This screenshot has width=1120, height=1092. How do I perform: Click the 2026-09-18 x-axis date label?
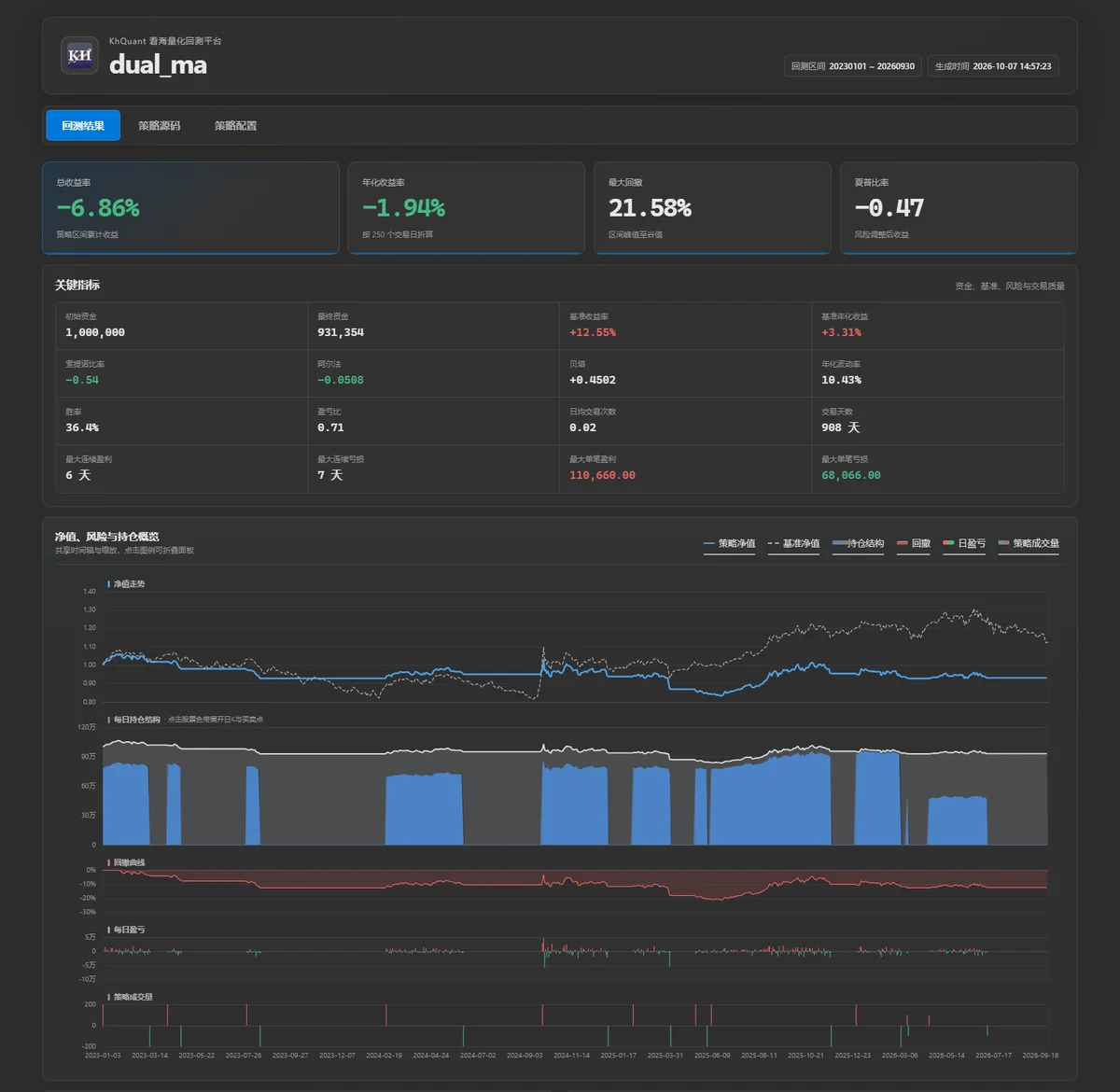click(x=1040, y=1056)
